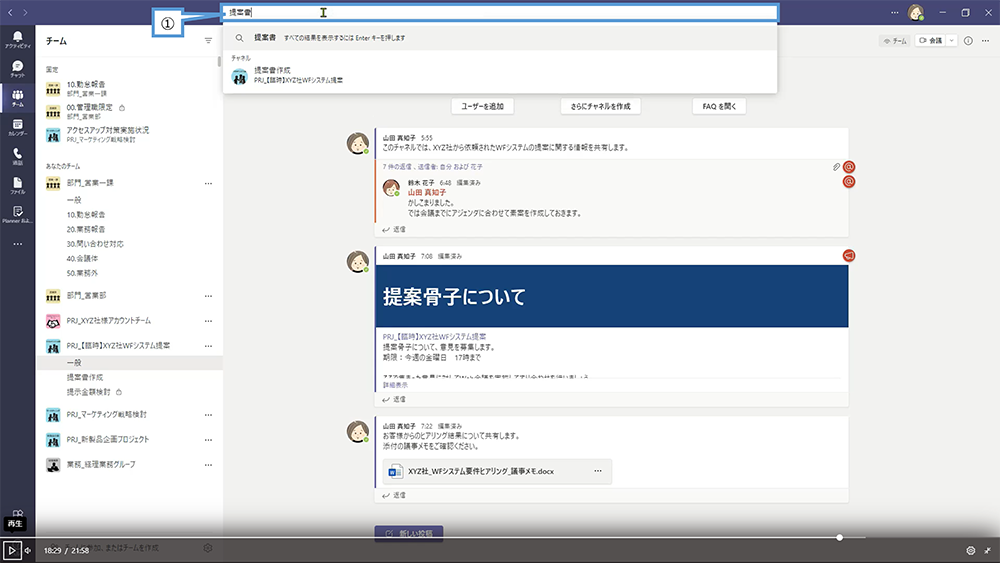Image resolution: width=1000 pixels, height=563 pixels.
Task: Collapse PRJ_【臨時】XYZ社WFシステム提案 team
Action: 118,346
